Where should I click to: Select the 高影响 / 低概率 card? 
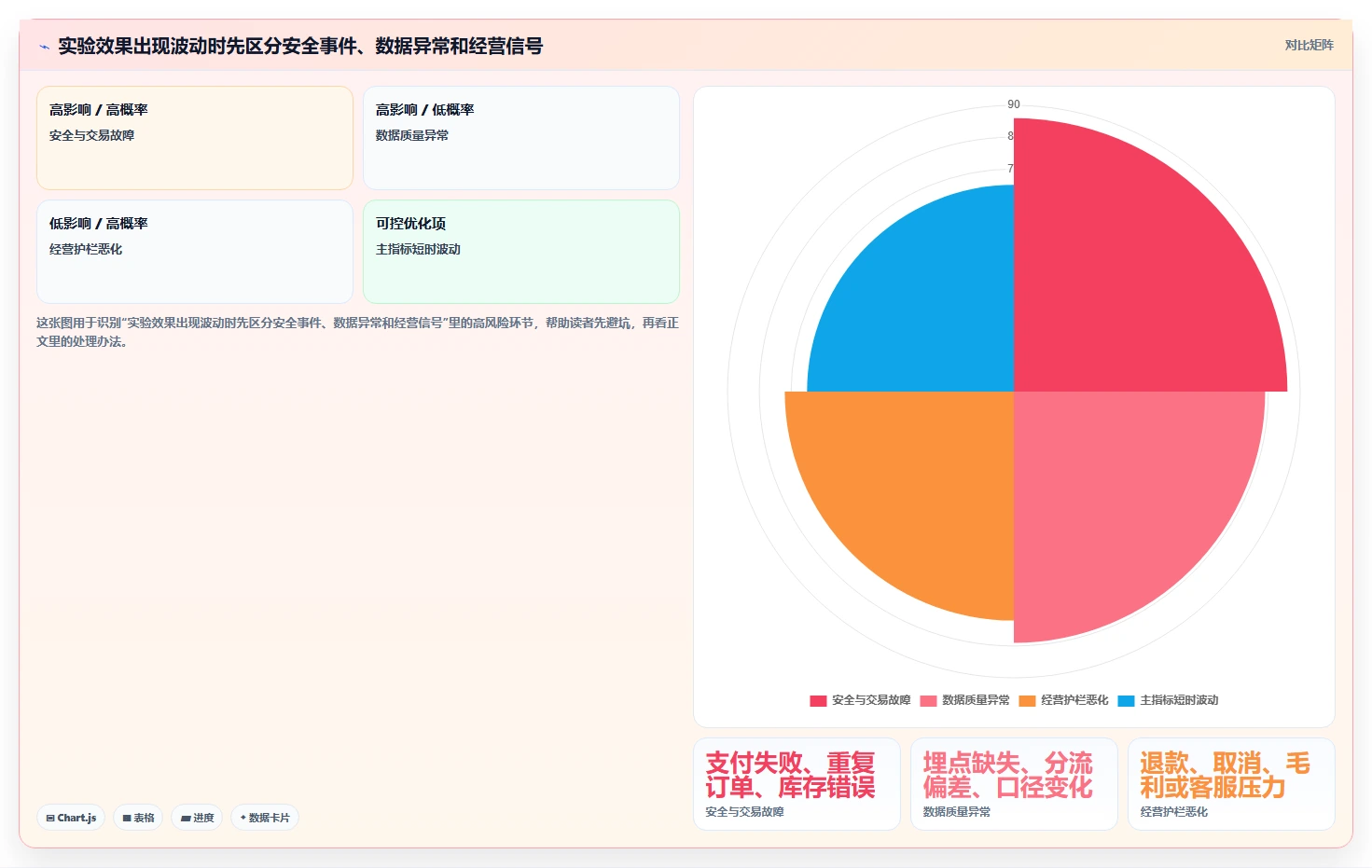point(521,138)
